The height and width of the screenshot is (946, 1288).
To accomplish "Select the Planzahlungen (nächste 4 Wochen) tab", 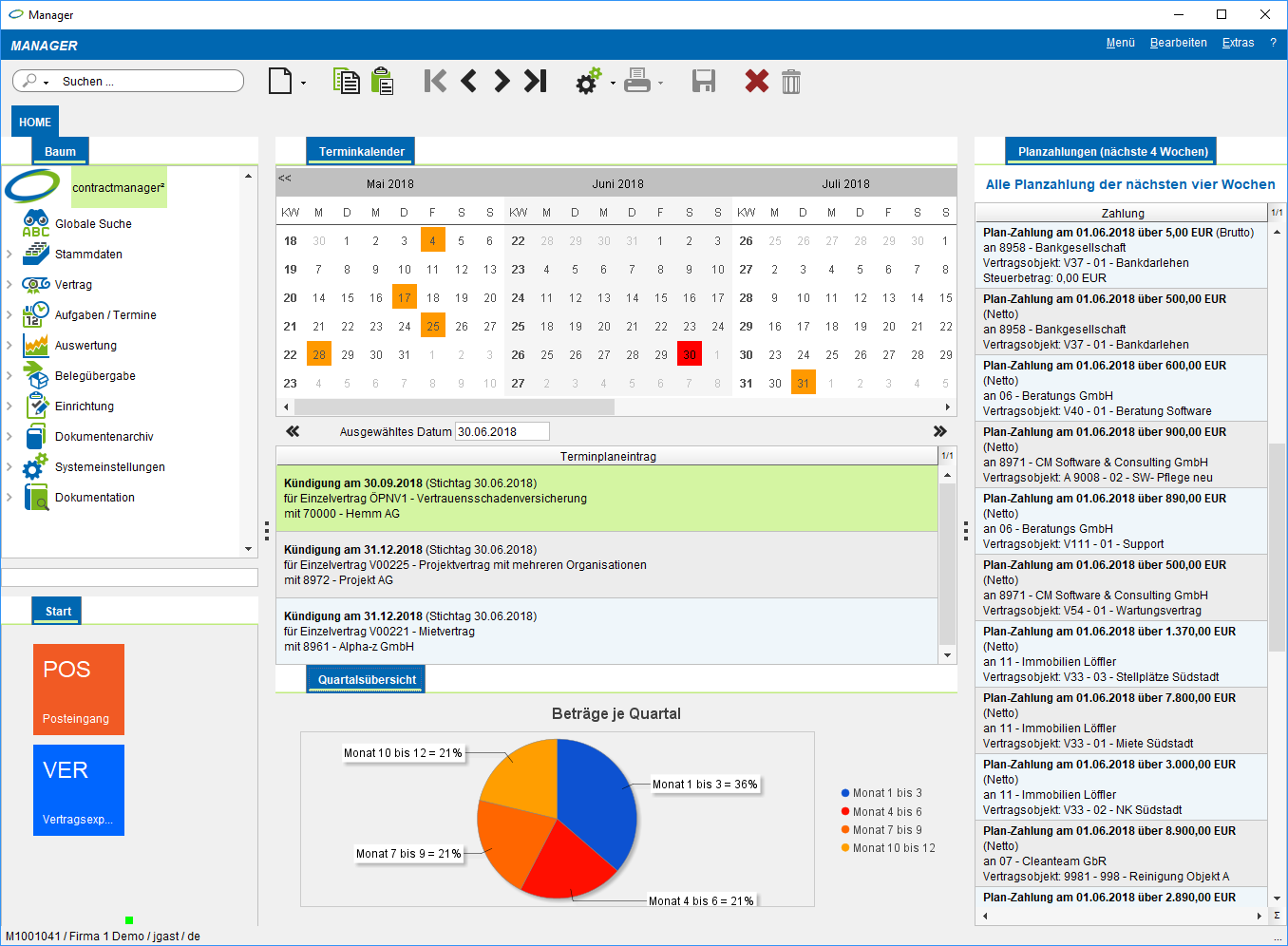I will (1112, 151).
